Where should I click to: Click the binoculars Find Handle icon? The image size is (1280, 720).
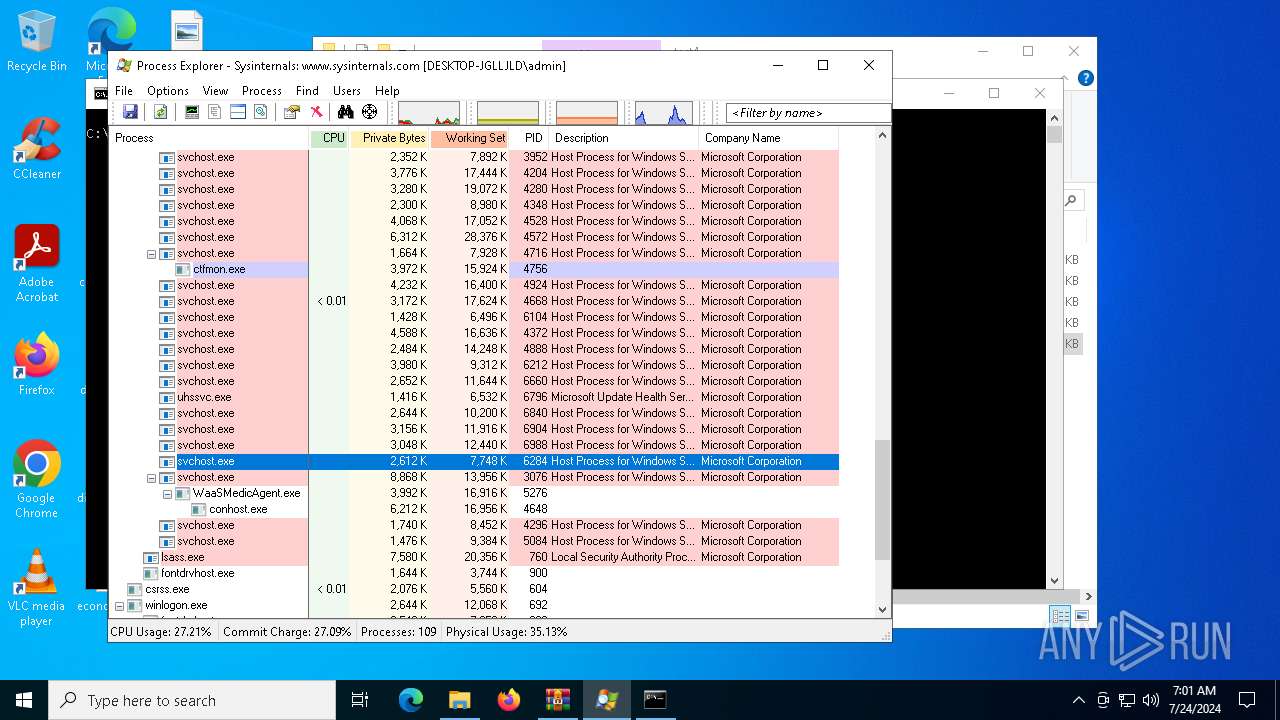(x=346, y=112)
